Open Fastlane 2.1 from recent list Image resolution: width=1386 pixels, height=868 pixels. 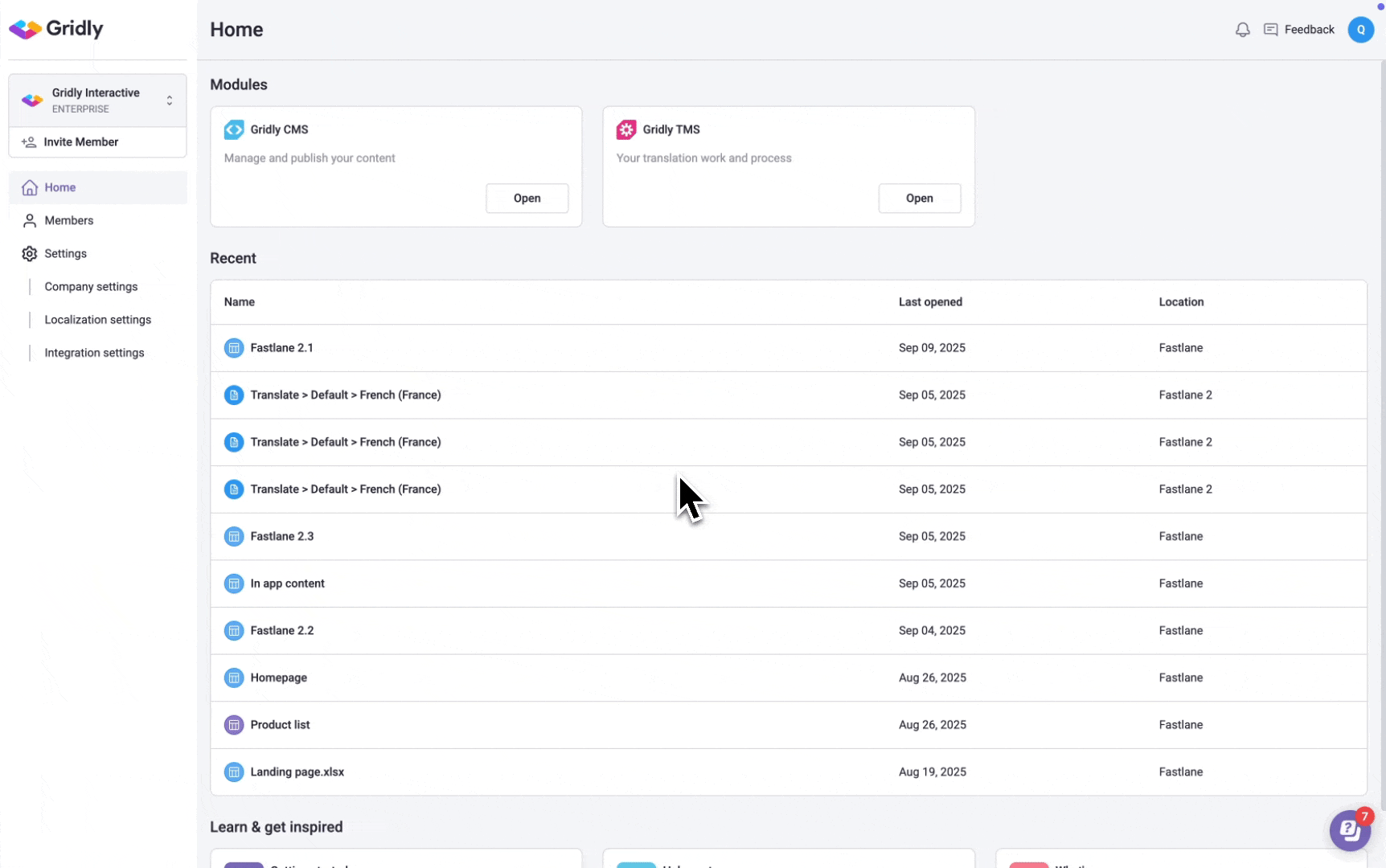281,348
